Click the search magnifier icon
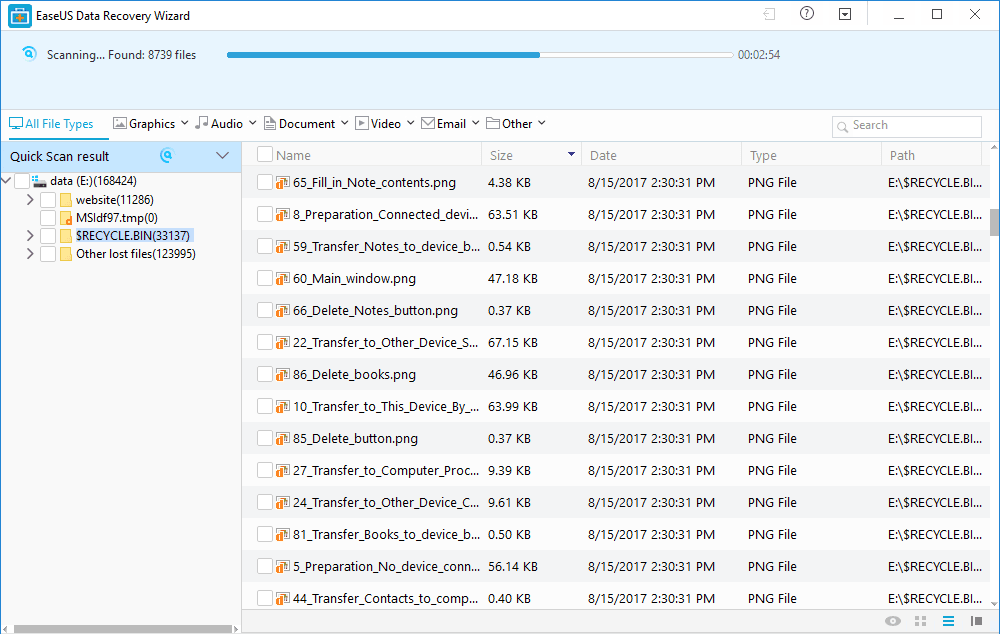The height and width of the screenshot is (634, 1000). click(842, 126)
